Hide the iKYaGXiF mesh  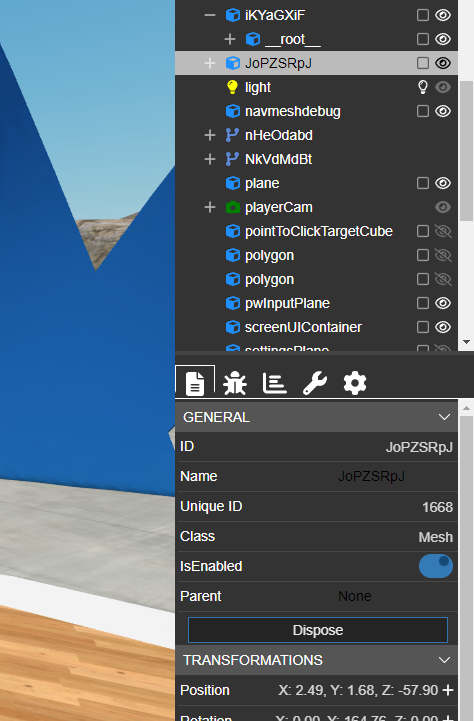pyautogui.click(x=443, y=15)
